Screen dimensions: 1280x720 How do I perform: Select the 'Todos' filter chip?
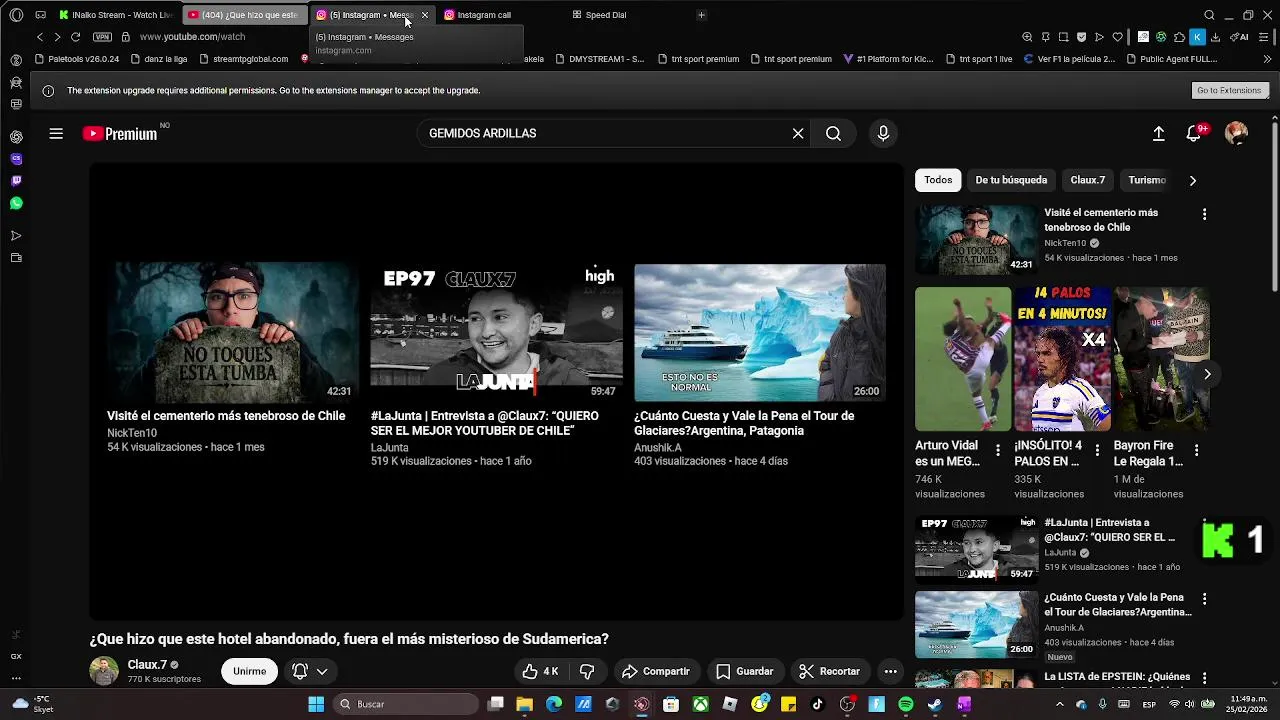[x=938, y=180]
